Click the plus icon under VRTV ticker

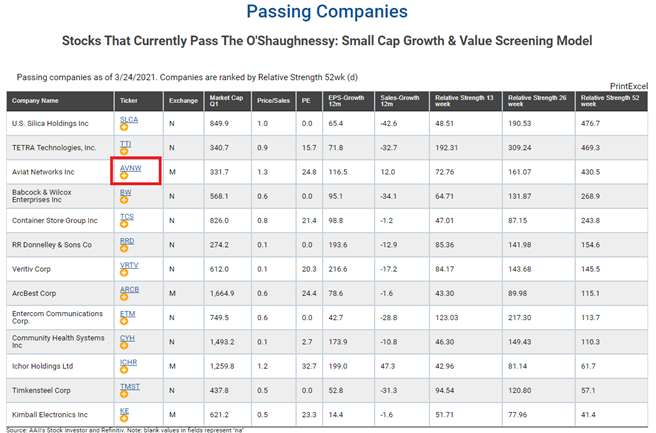point(124,273)
